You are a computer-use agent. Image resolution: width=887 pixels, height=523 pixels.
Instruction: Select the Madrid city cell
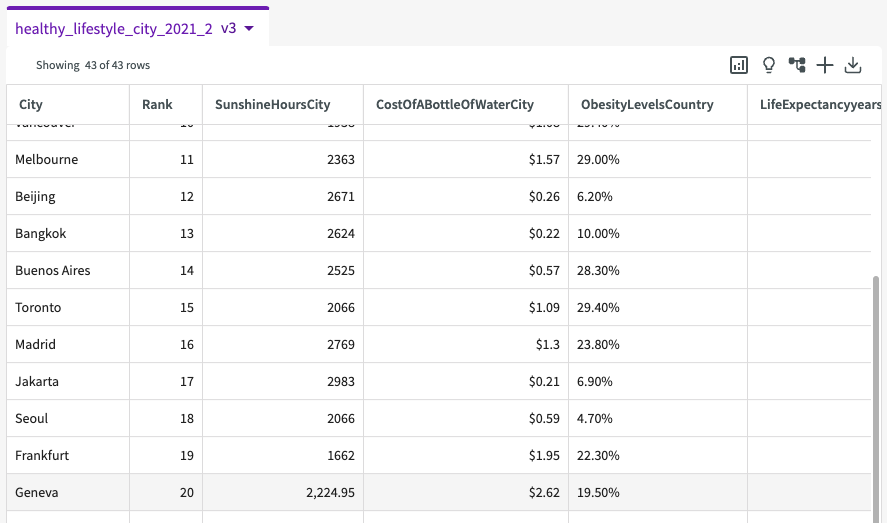coord(68,344)
